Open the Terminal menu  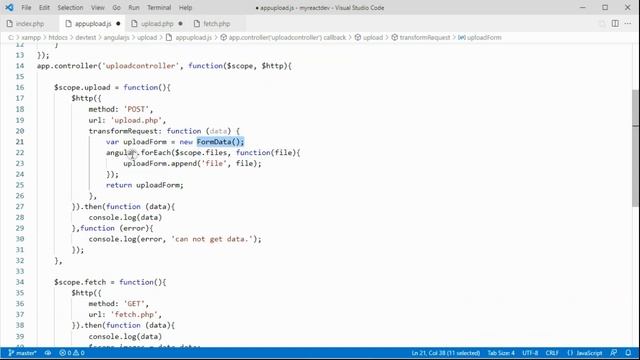tap(159, 8)
